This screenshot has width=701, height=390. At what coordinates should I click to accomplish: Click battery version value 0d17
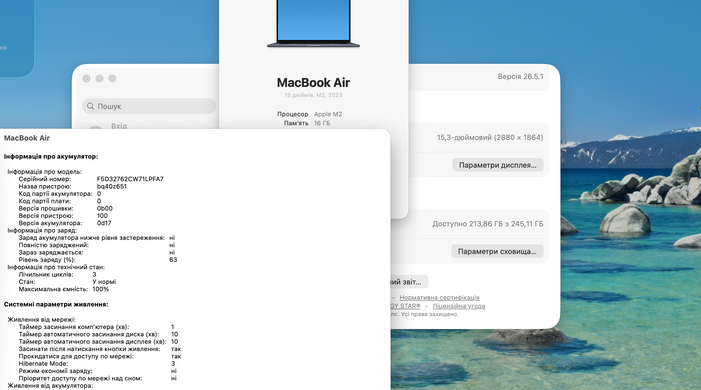tap(104, 223)
